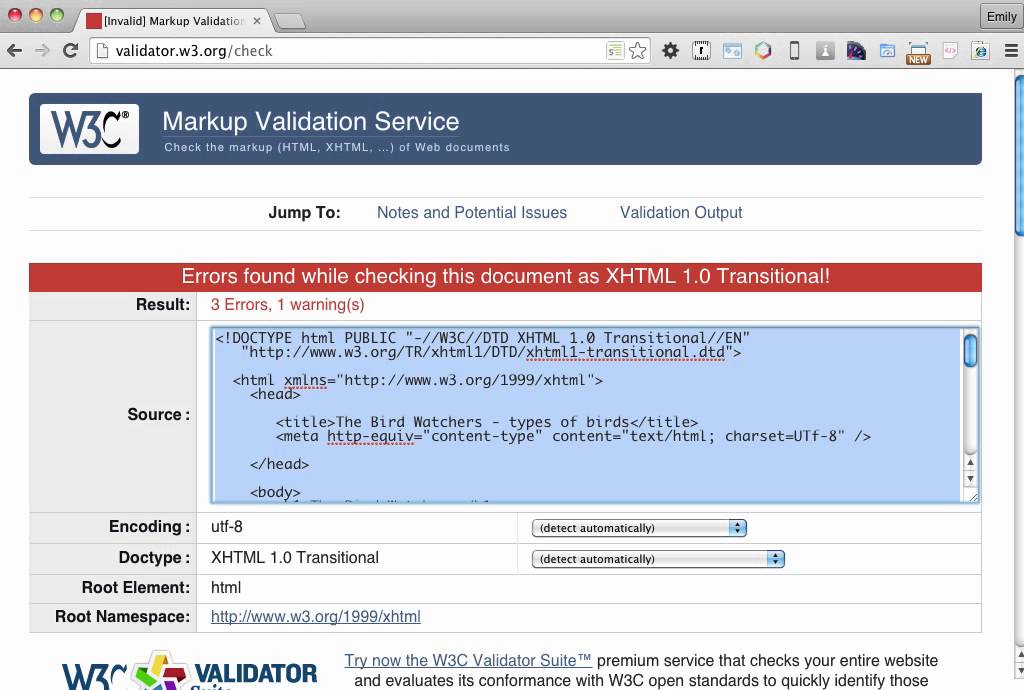Click the Root Element html value
1024x690 pixels.
tap(226, 588)
